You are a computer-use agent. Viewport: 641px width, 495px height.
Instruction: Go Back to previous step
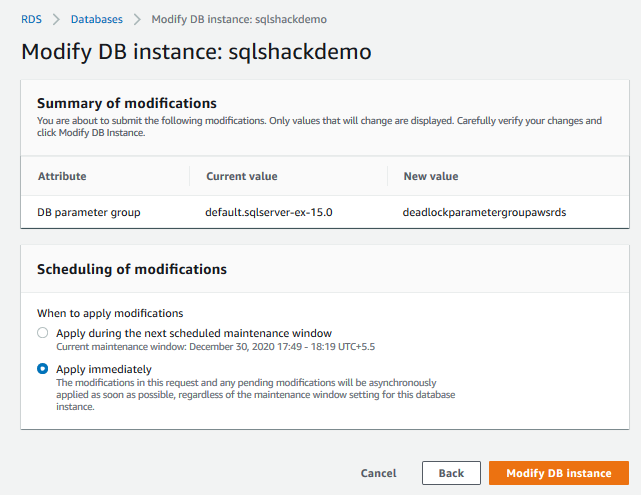pos(451,473)
